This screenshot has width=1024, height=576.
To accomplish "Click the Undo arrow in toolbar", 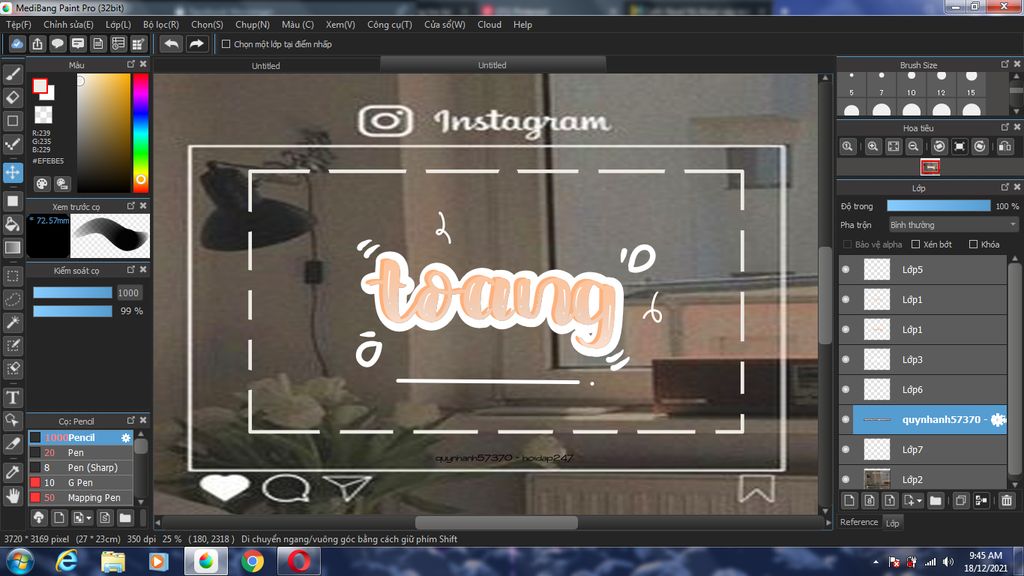I will (x=171, y=44).
